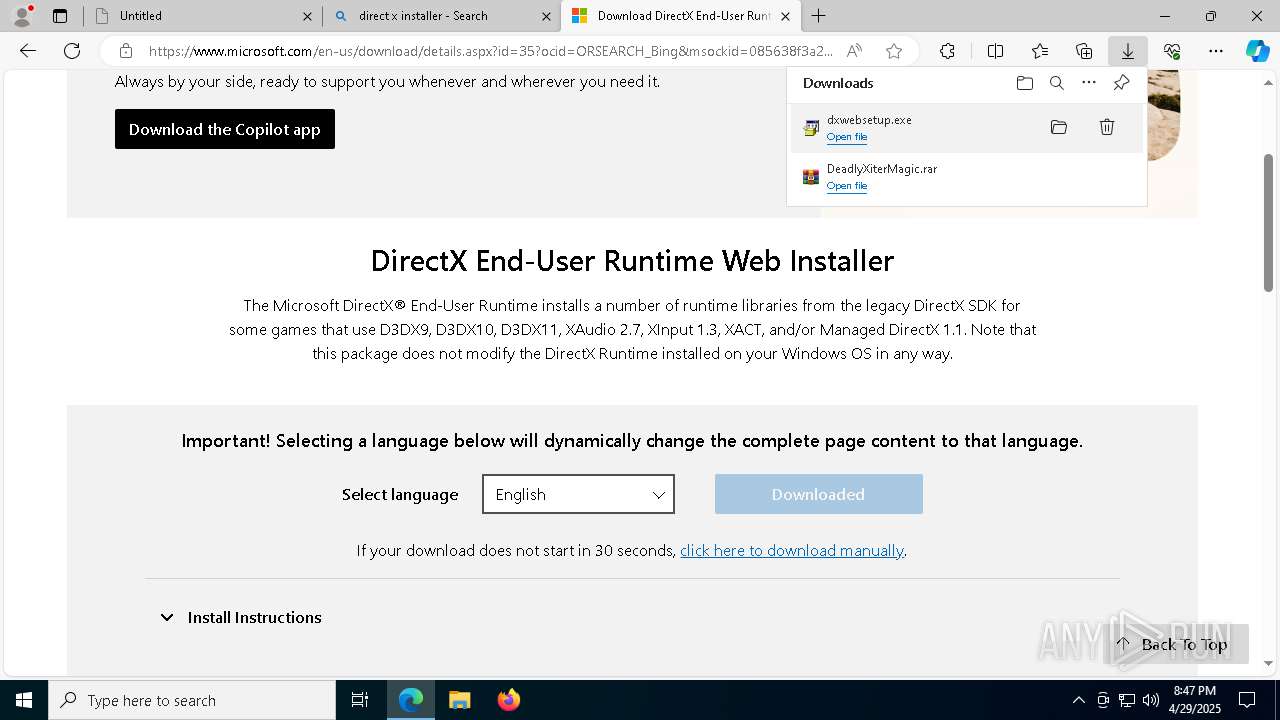The height and width of the screenshot is (720, 1280).
Task: Open Windows Start menu
Action: [24, 700]
